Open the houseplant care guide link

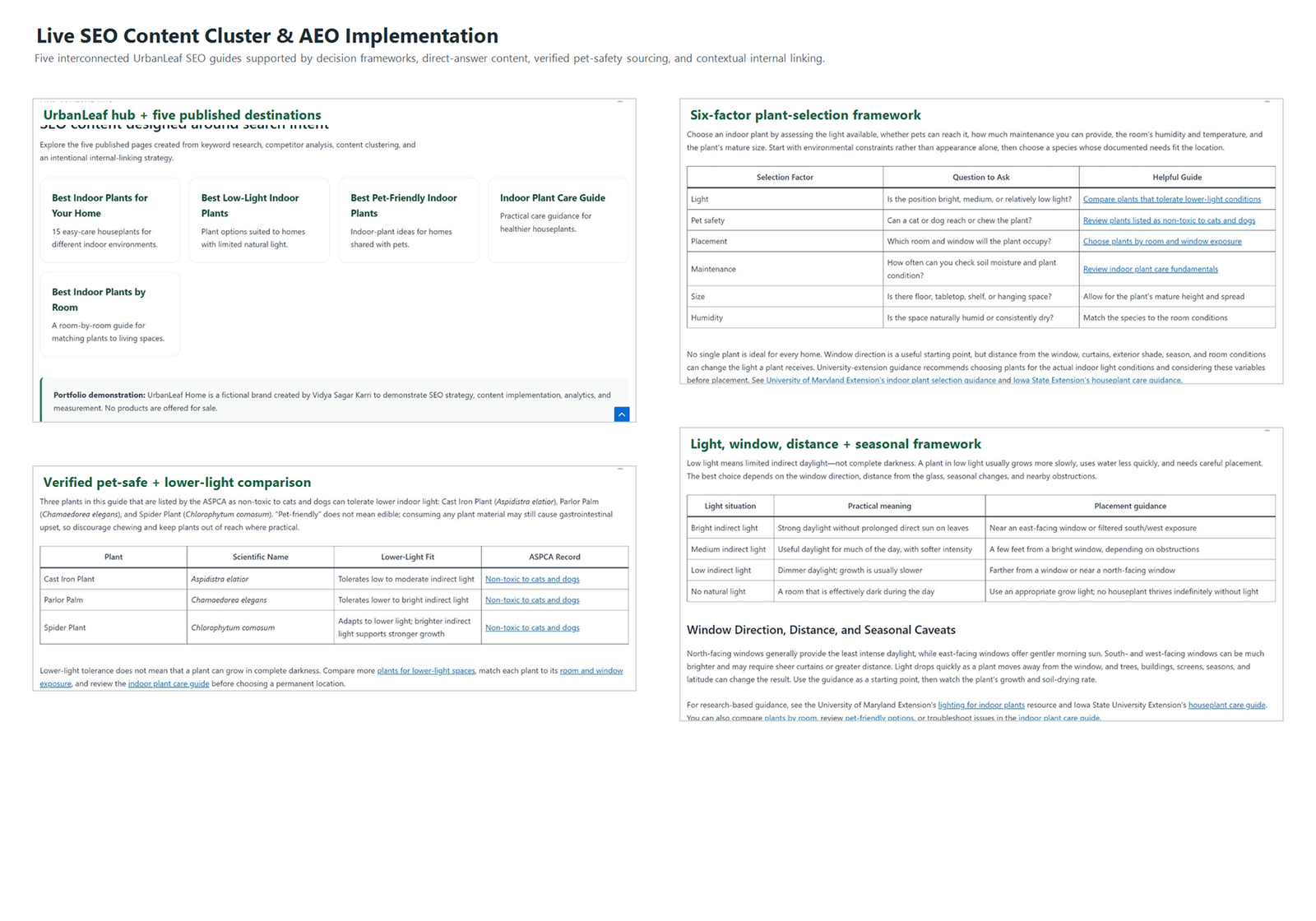click(1226, 705)
